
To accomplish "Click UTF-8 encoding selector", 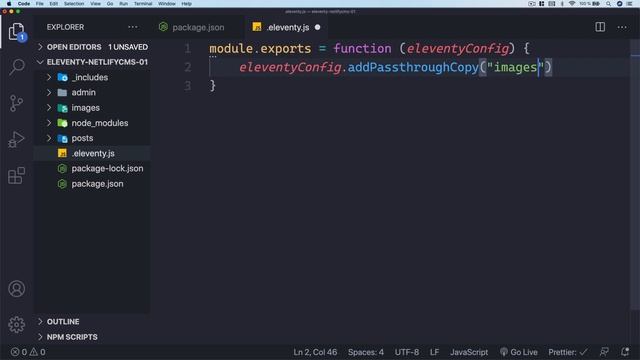I will (407, 352).
